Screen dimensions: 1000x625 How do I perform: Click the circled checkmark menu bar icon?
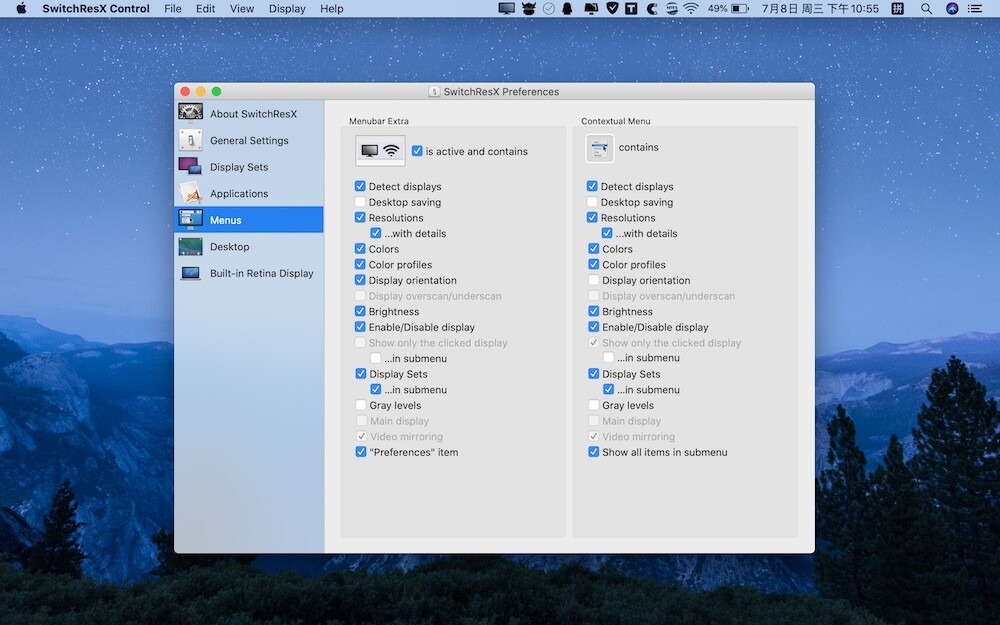pyautogui.click(x=548, y=8)
